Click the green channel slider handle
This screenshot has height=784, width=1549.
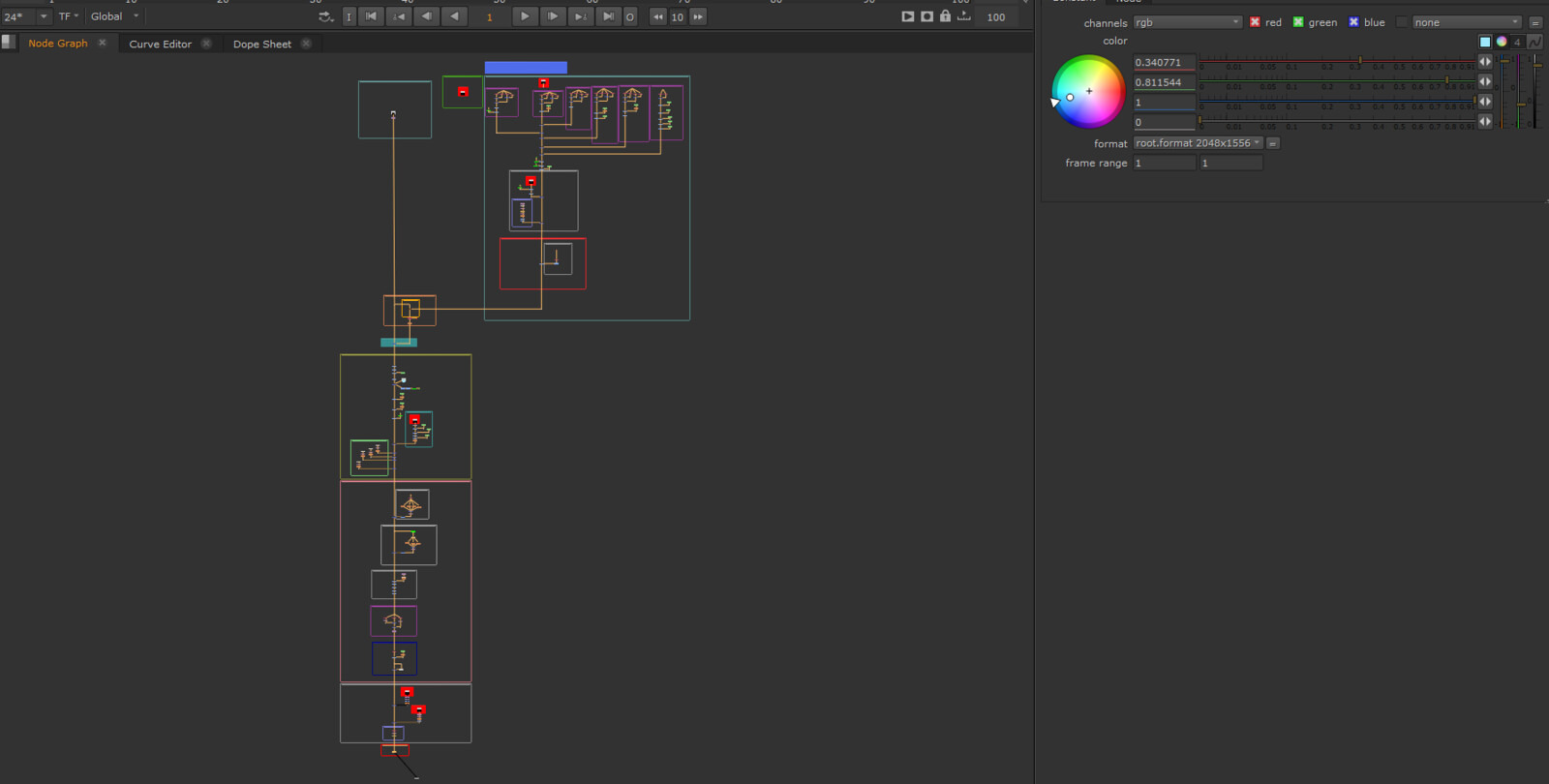coord(1447,81)
